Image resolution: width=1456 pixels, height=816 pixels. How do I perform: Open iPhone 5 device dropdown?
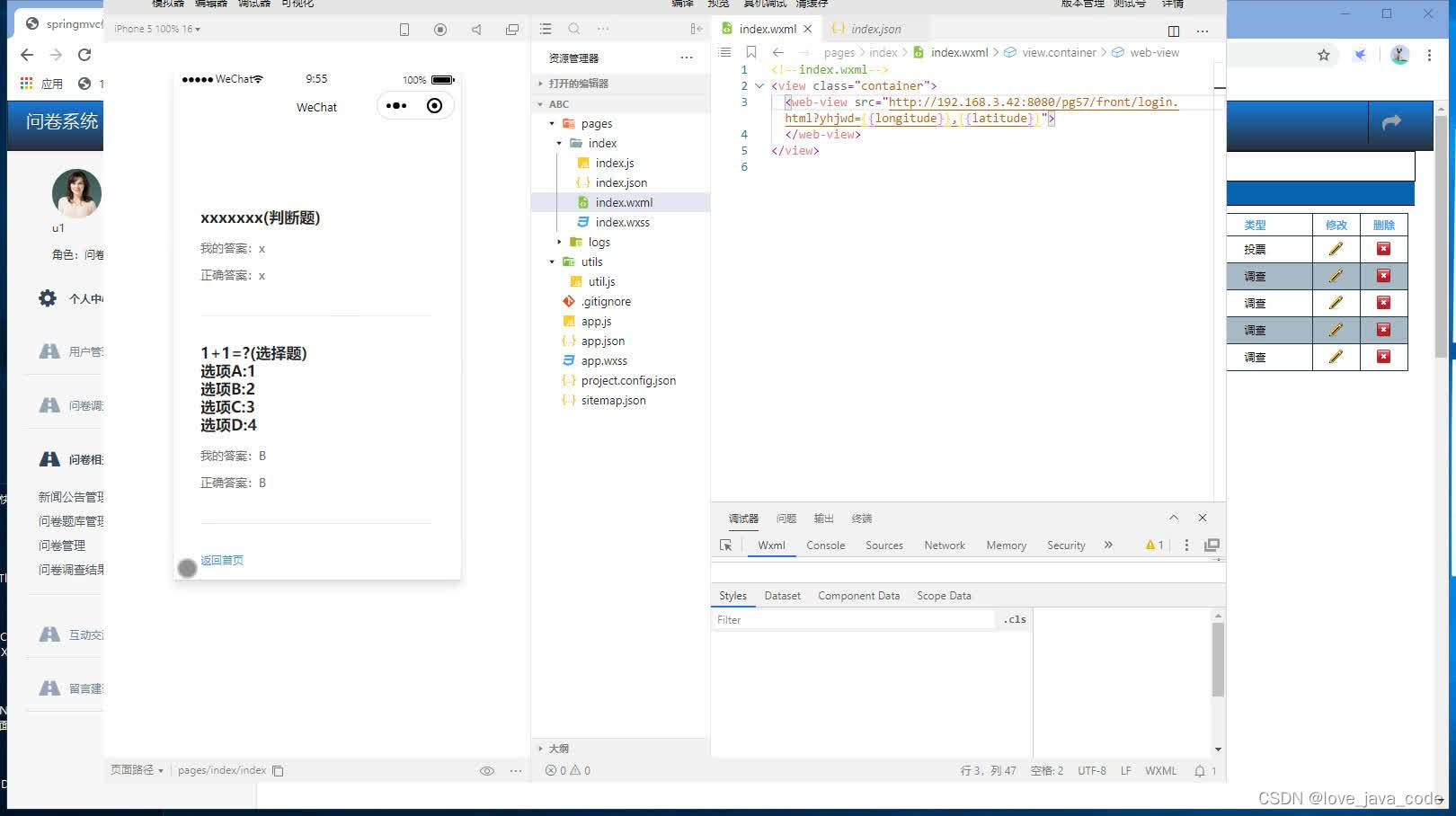click(157, 30)
